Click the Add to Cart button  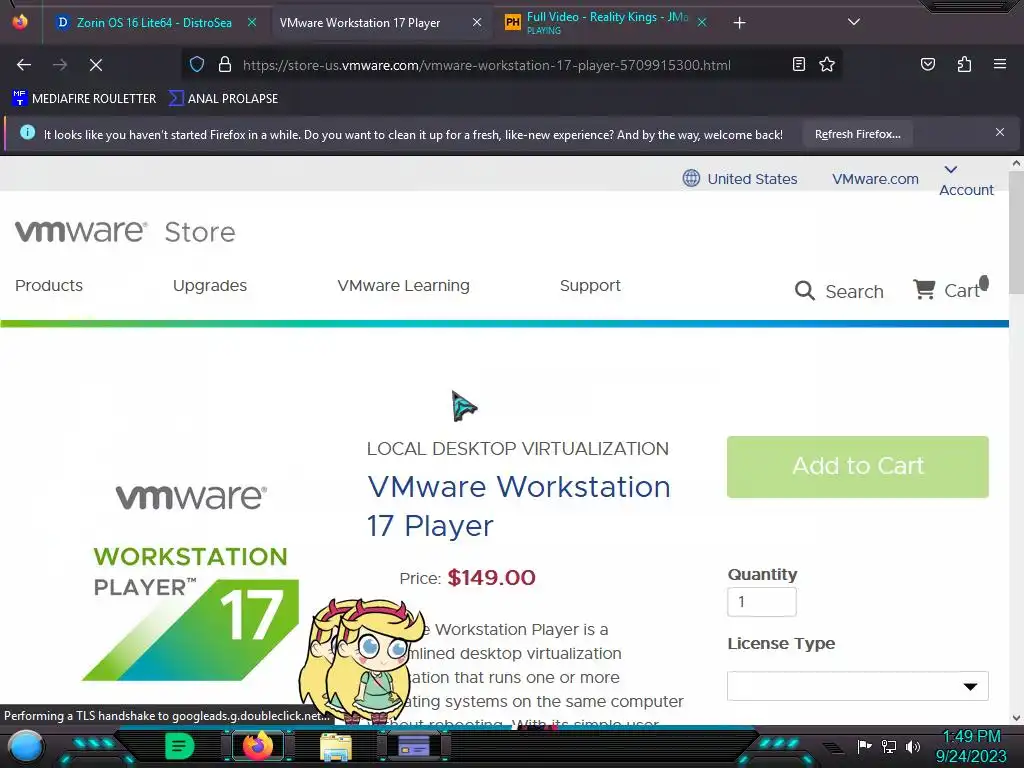pos(857,466)
